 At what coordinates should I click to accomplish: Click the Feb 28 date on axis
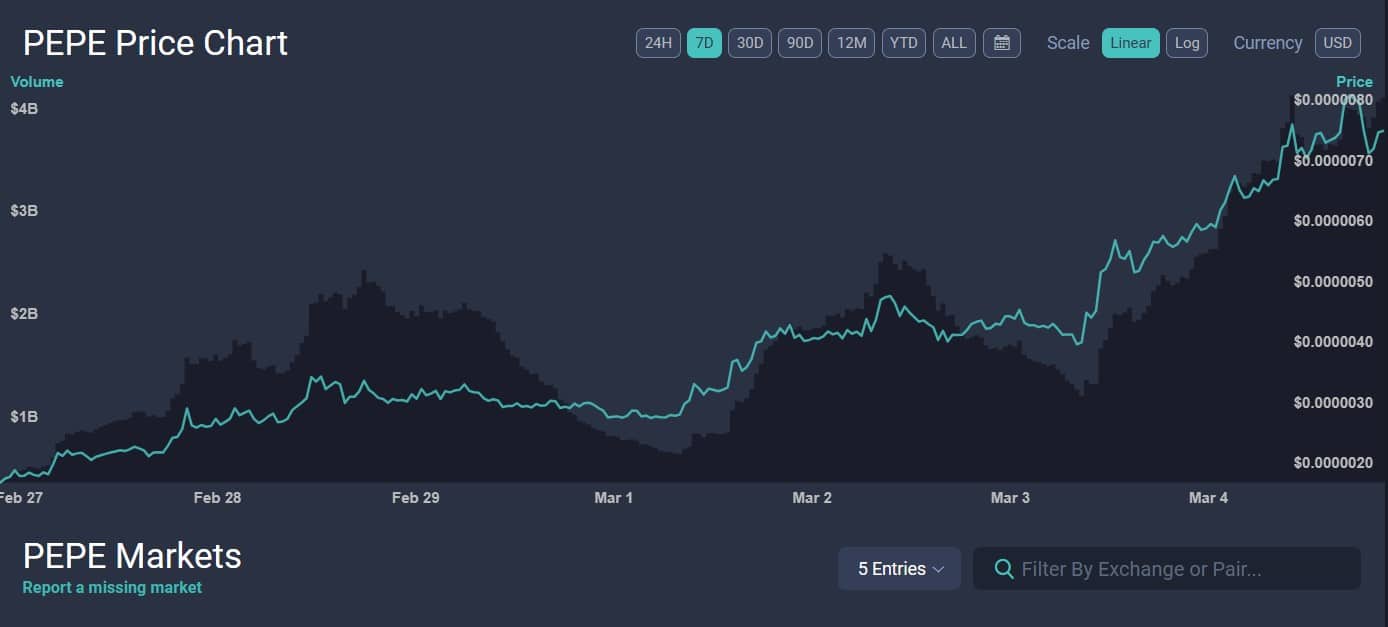(x=217, y=498)
